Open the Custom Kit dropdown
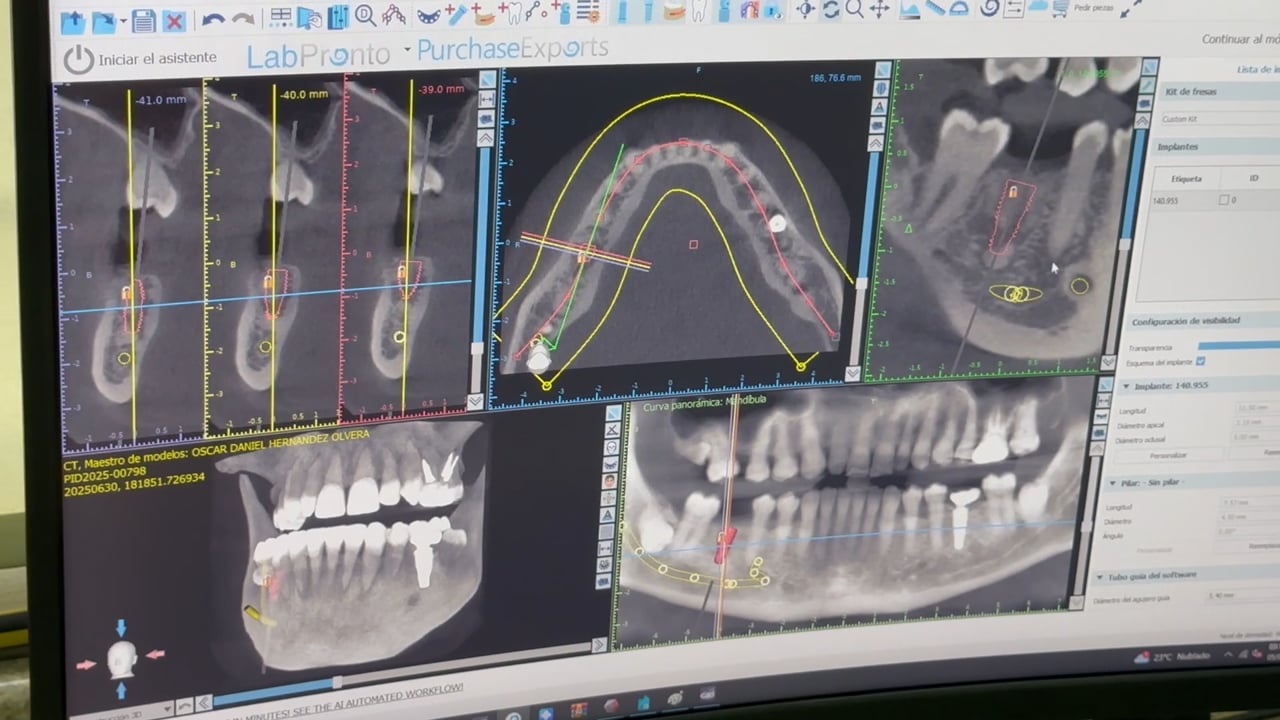The width and height of the screenshot is (1280, 720). tap(1220, 118)
